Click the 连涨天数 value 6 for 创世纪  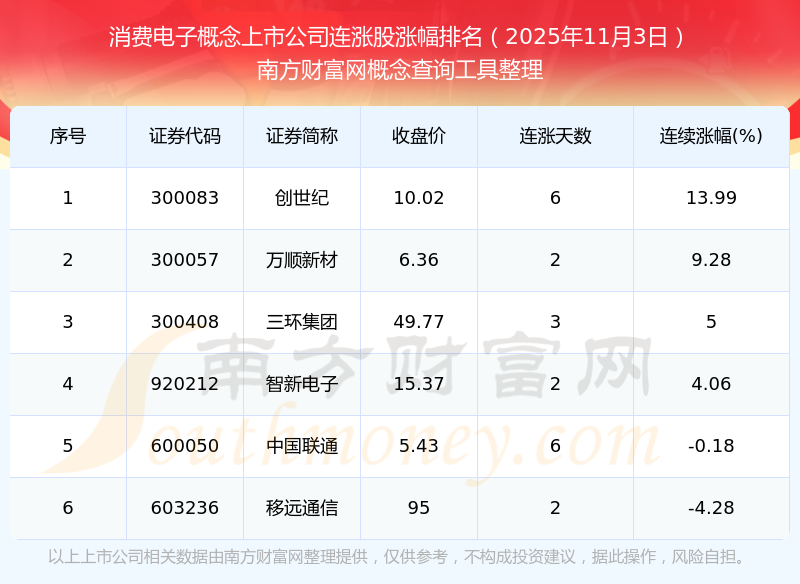click(x=556, y=198)
